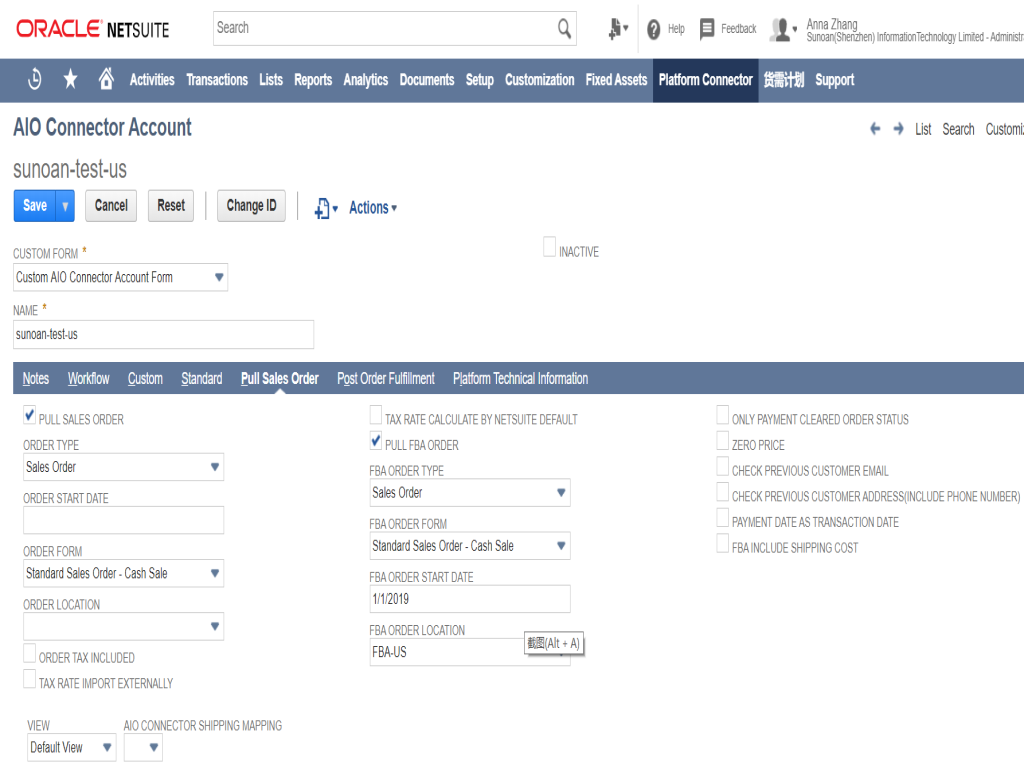Viewport: 1024px width, 768px height.
Task: Open the Documents menu
Action: 426,80
